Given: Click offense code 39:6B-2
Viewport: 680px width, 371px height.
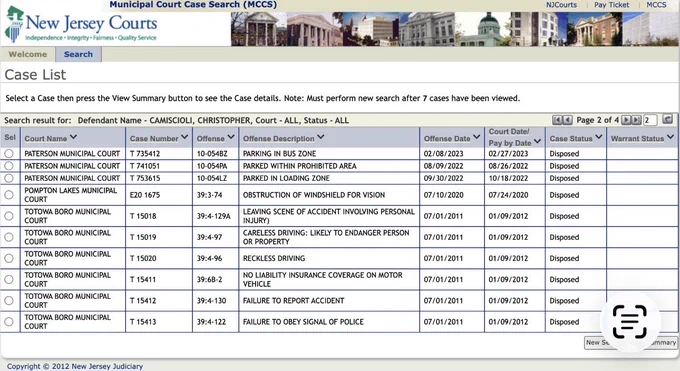Looking at the screenshot, I should click(209, 279).
